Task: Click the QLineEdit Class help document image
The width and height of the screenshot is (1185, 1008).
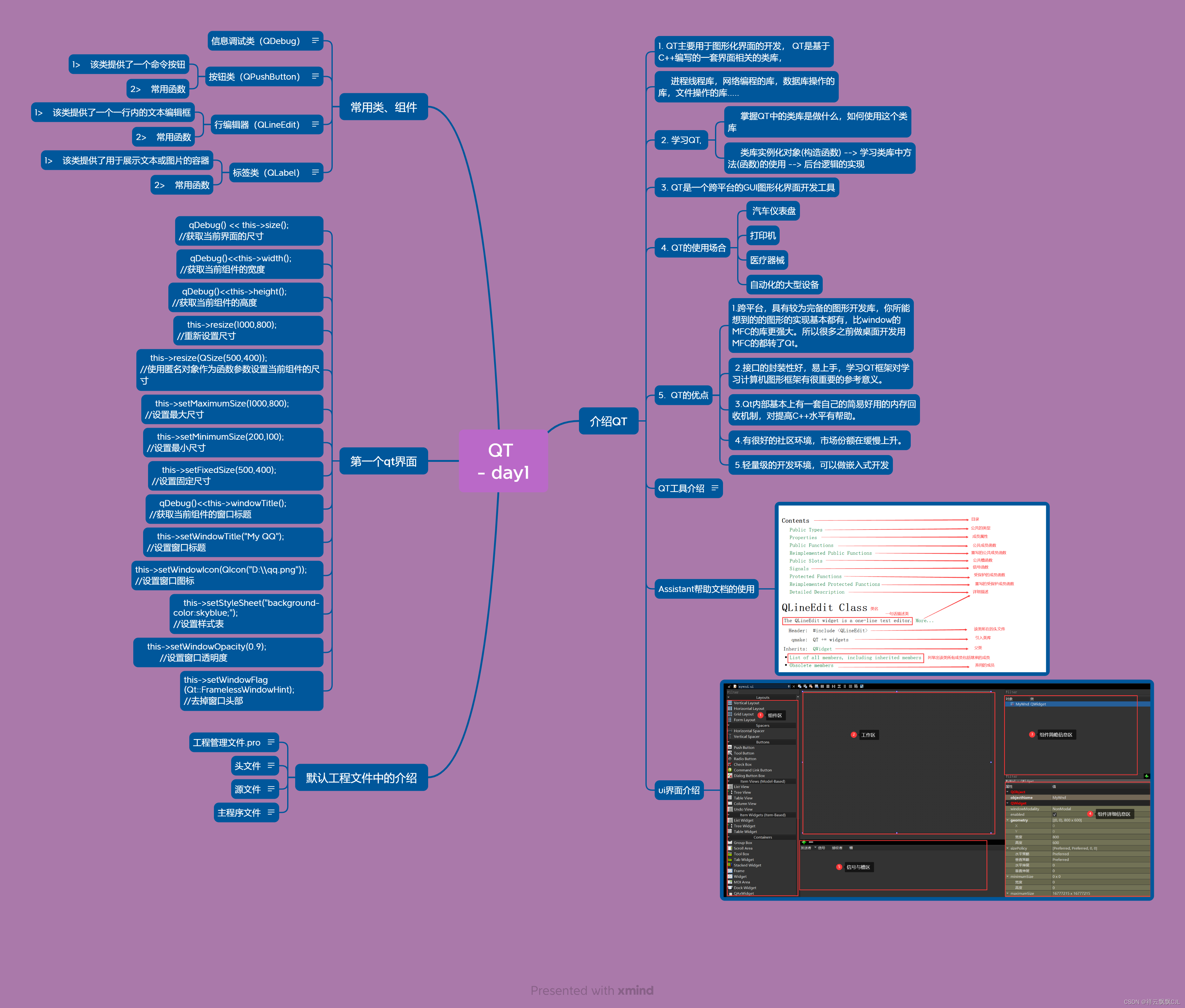Action: click(912, 589)
